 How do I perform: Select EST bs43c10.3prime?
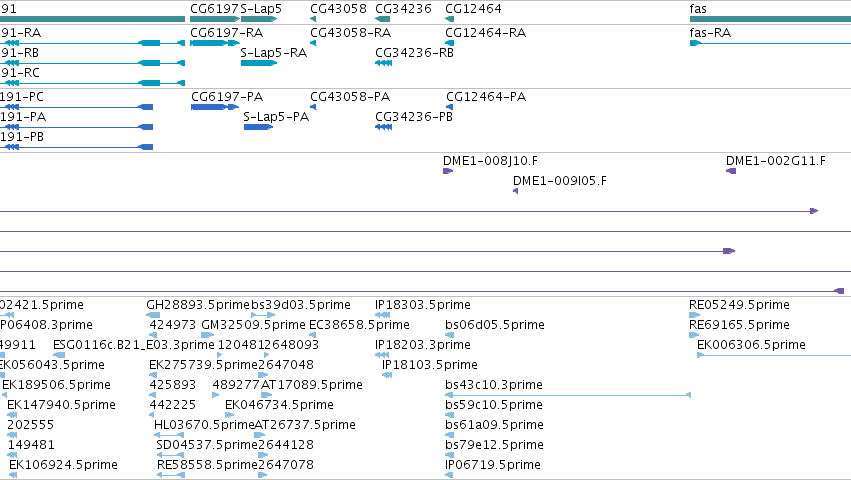click(x=494, y=385)
